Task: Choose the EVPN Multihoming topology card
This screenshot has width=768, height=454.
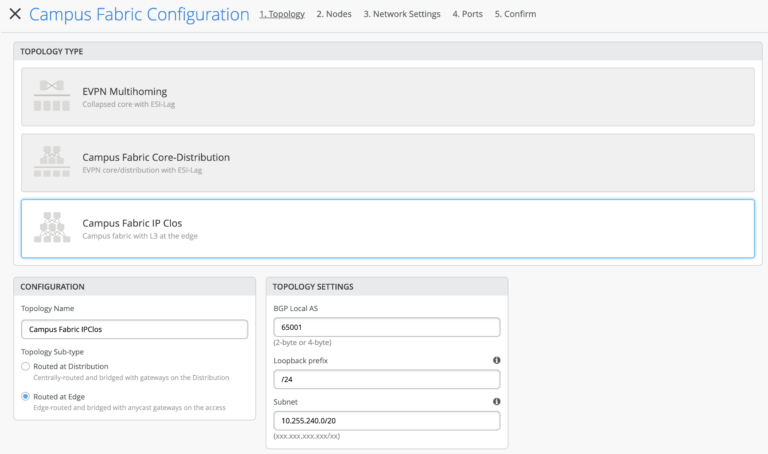Action: coord(400,97)
